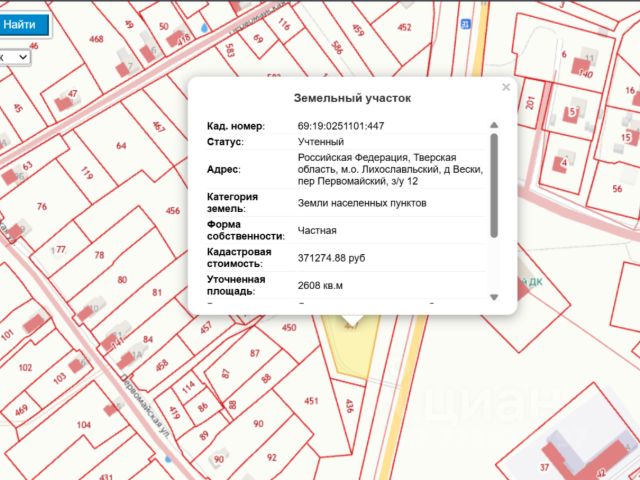Click the building in parcel 47

(64, 103)
